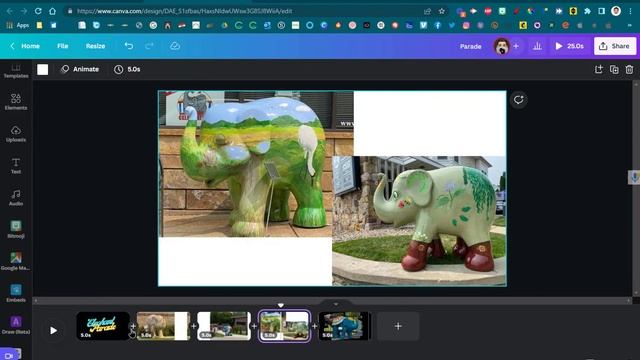The width and height of the screenshot is (640, 360).
Task: Click the Animate button
Action: [x=80, y=69]
